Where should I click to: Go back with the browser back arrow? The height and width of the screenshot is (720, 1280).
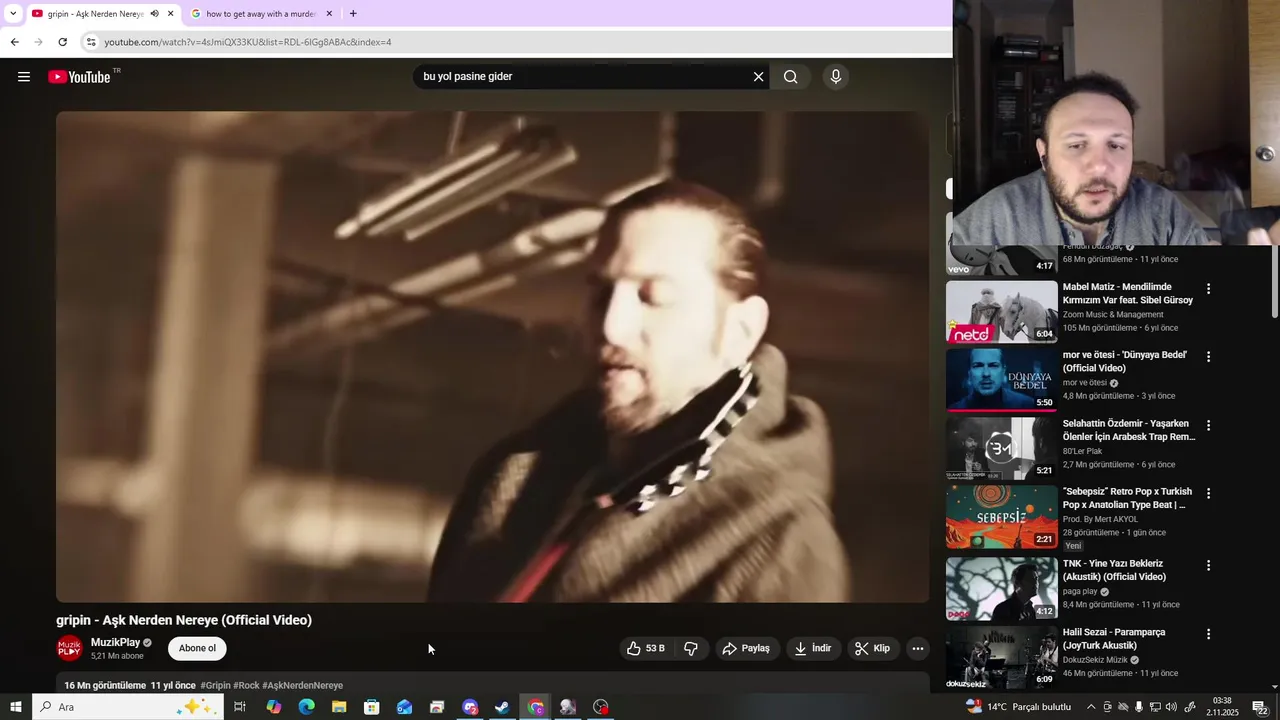14,42
